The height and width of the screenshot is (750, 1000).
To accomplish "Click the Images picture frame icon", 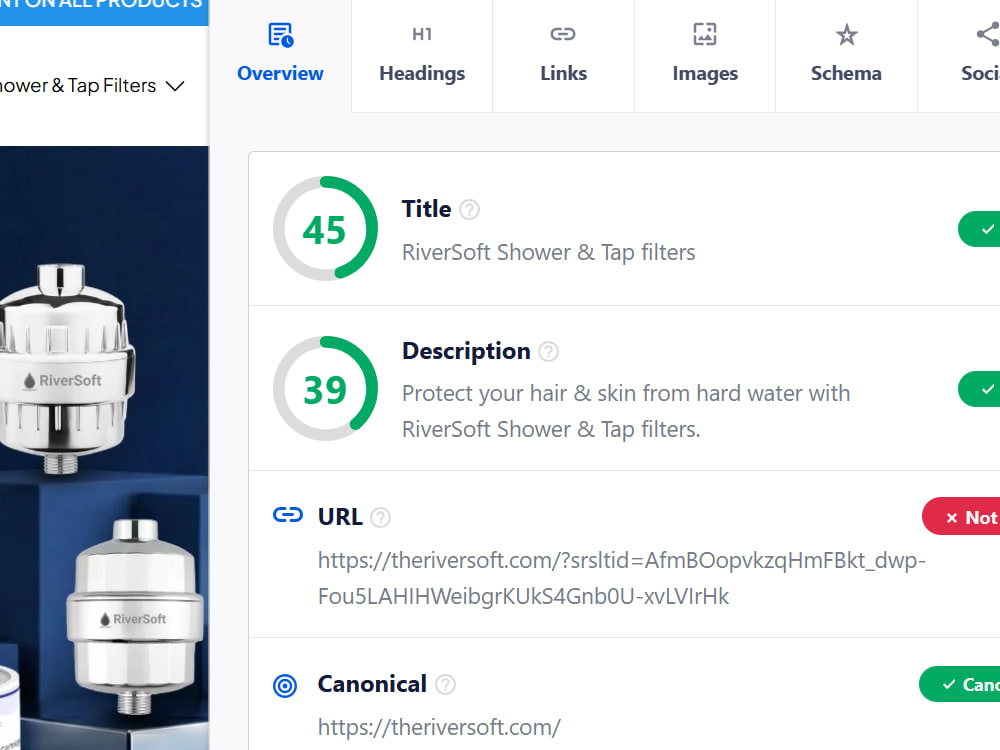I will 705,34.
